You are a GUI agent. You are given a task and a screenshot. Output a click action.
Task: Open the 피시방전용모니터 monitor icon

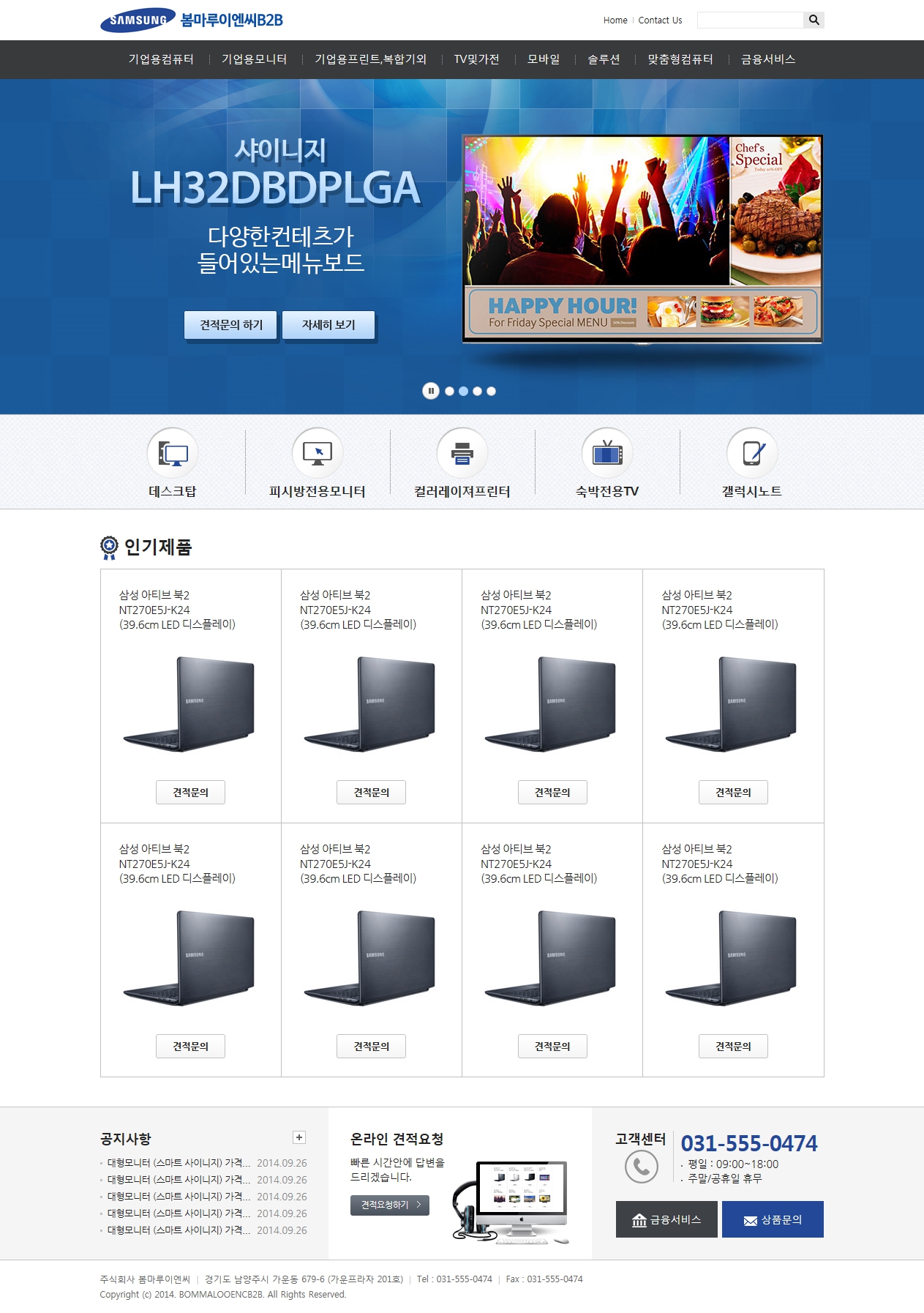(318, 453)
